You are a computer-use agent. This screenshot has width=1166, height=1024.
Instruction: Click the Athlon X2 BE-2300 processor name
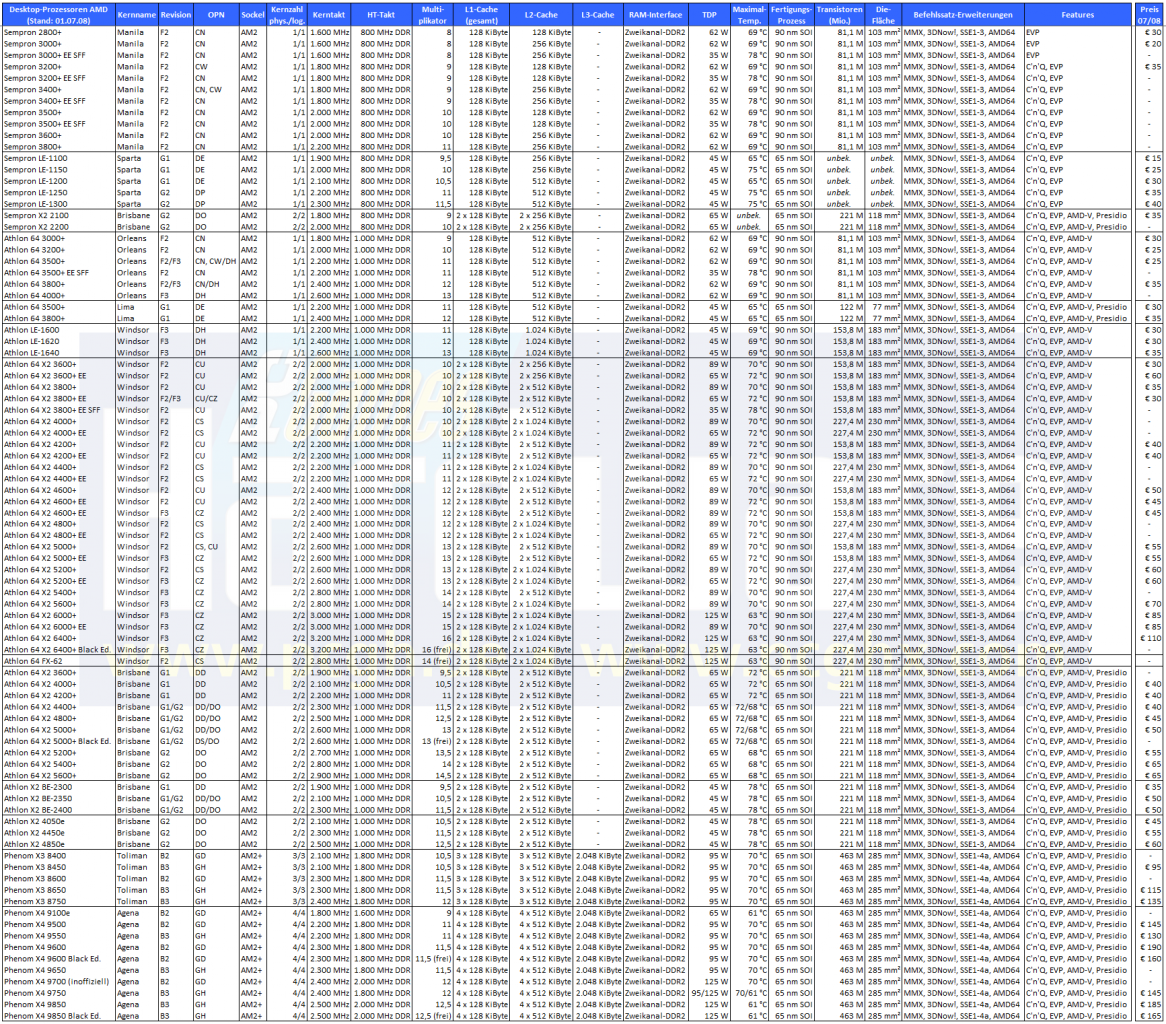[39, 787]
